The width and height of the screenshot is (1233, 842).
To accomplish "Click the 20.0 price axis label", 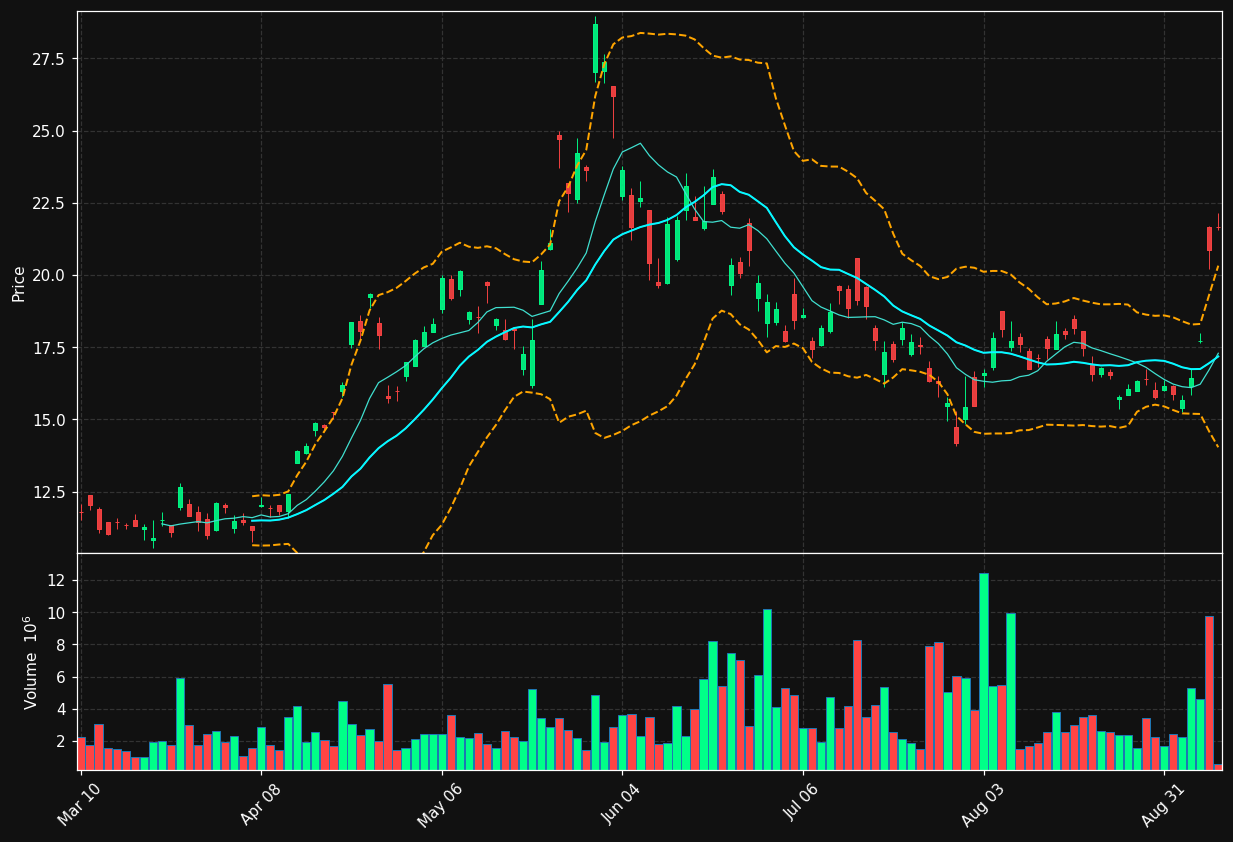I will (47, 275).
